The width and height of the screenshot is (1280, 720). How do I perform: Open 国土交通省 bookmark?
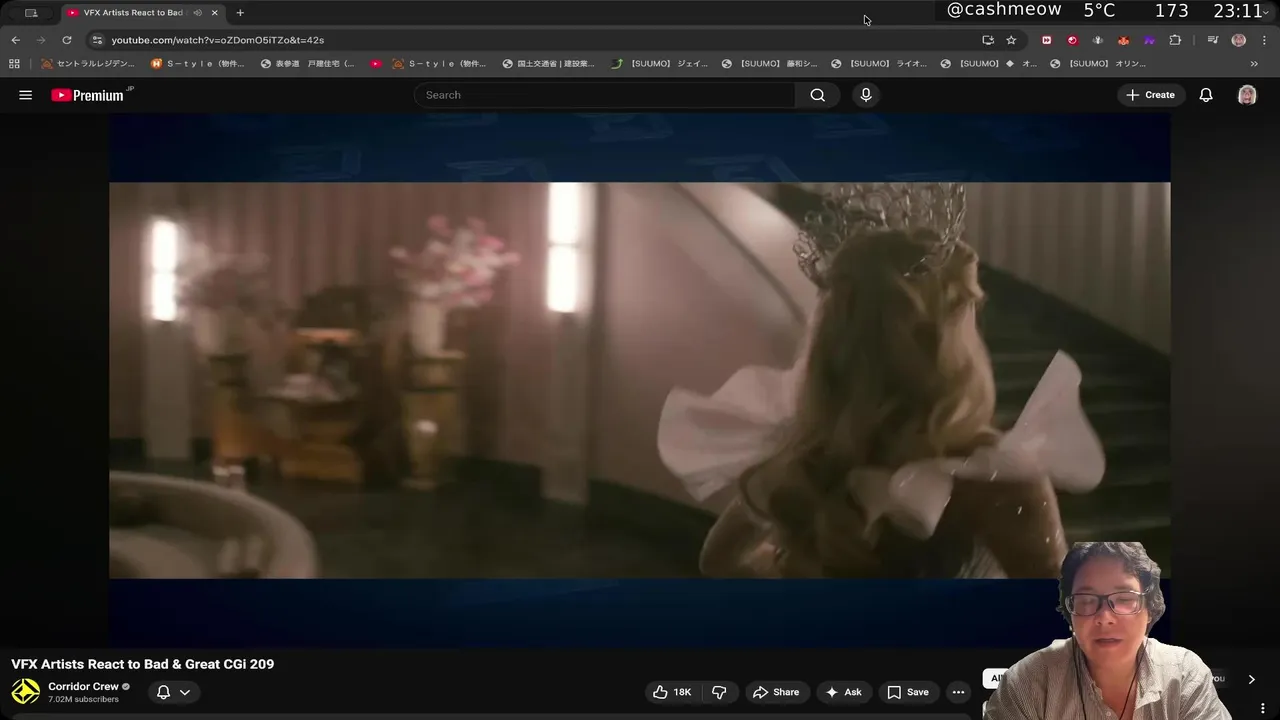549,63
